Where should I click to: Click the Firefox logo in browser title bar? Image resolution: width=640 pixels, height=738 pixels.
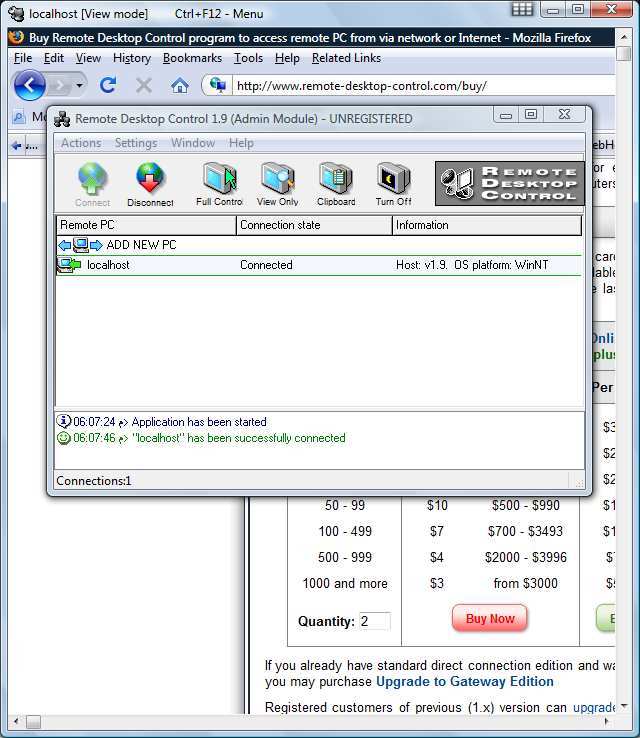pyautogui.click(x=16, y=37)
